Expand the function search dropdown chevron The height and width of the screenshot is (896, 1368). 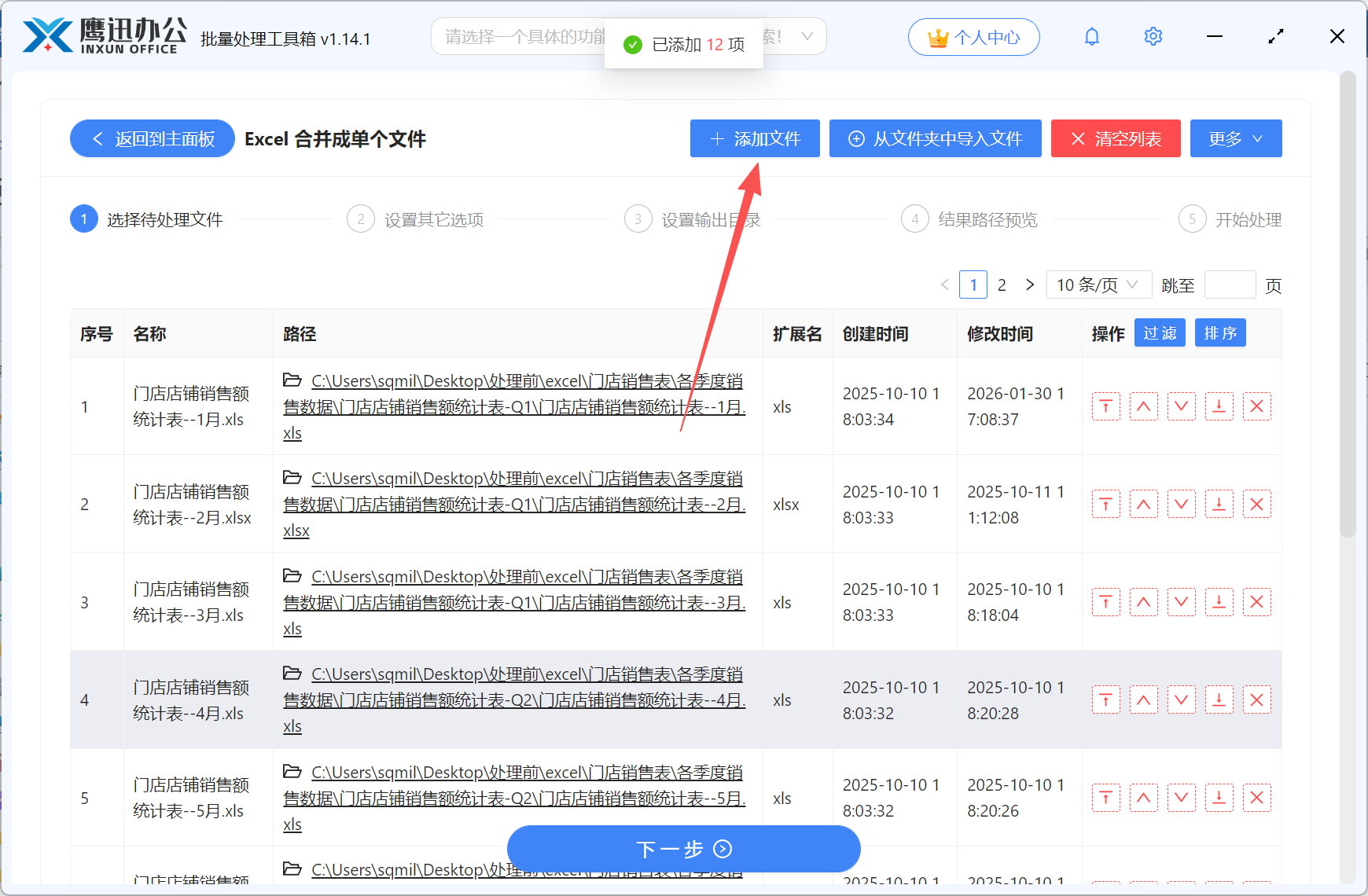pos(807,36)
